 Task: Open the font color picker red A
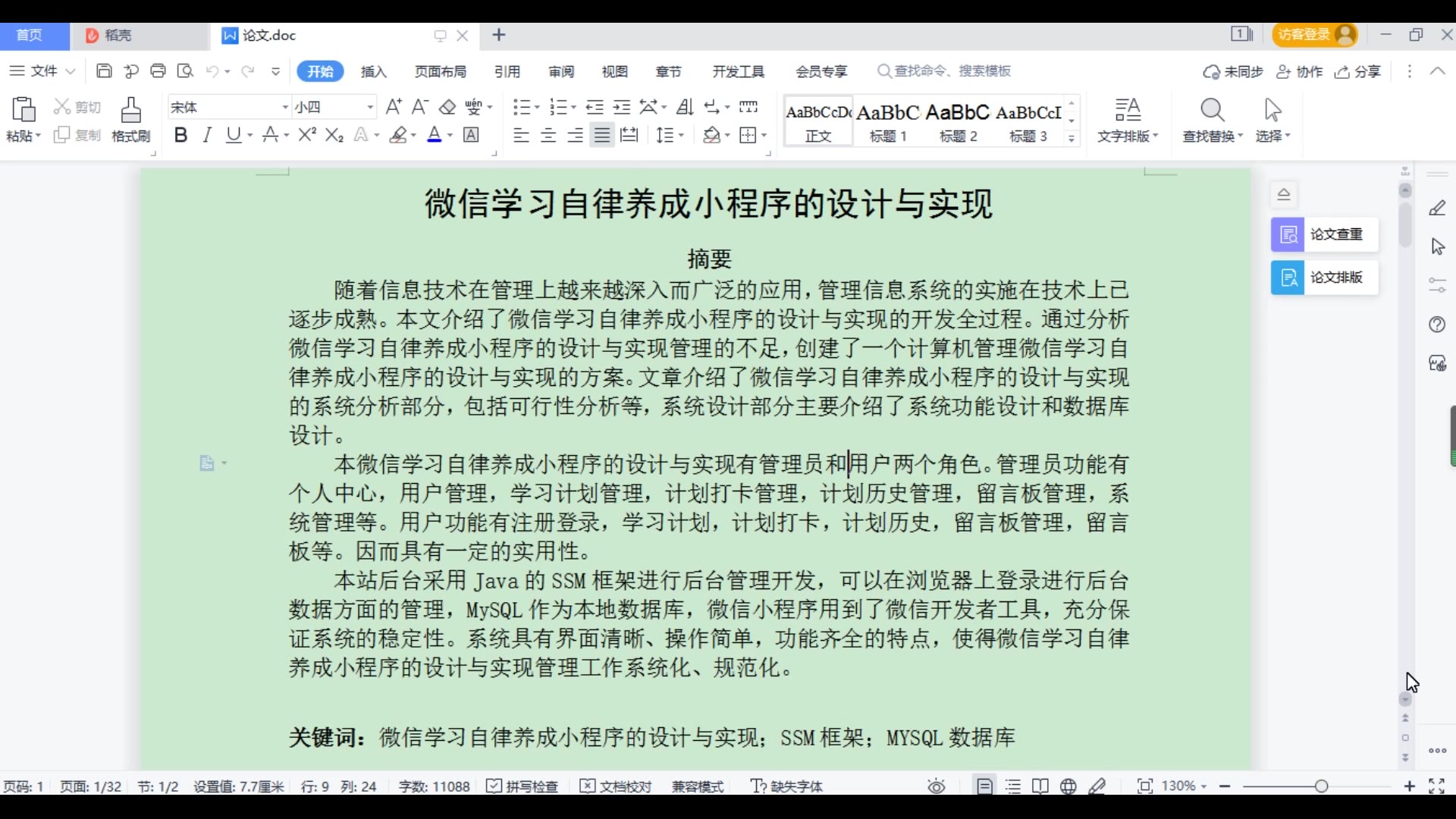(435, 135)
